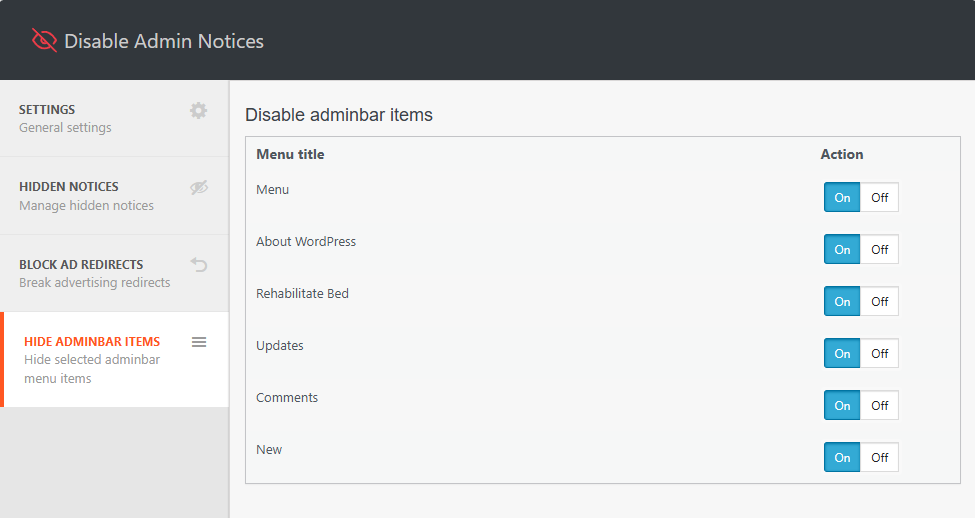
Task: Click the Block Ad Redirects undo arrow icon
Action: point(199,265)
